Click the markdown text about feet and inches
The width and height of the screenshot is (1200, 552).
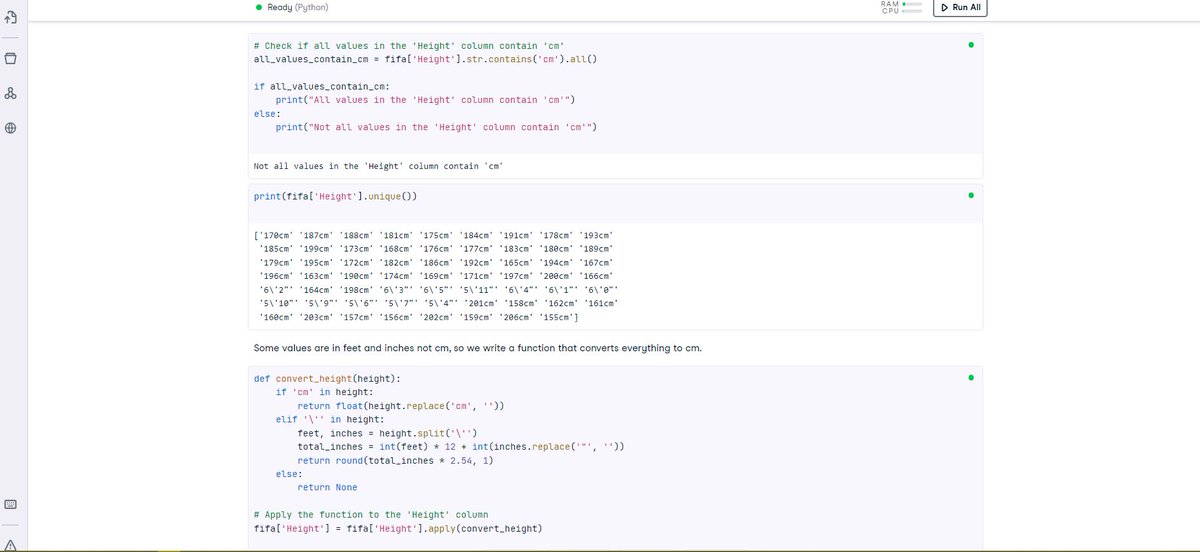478,347
